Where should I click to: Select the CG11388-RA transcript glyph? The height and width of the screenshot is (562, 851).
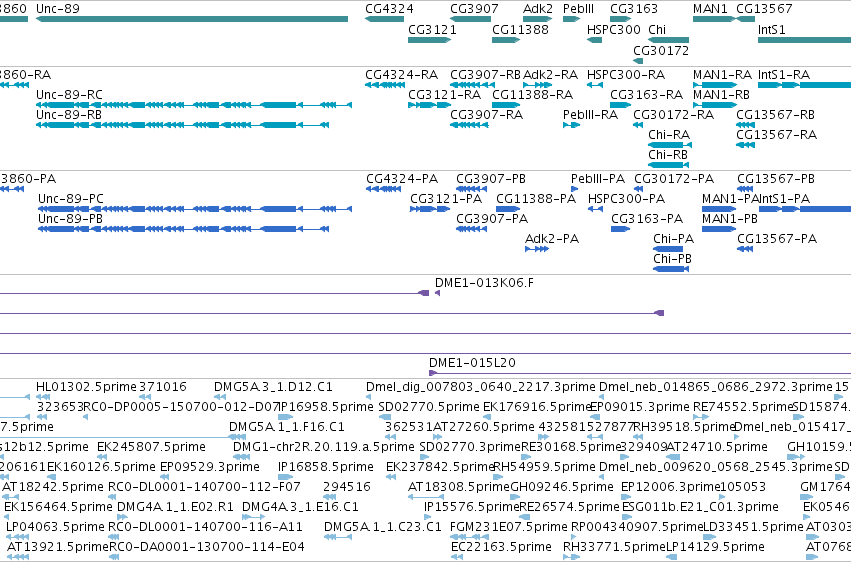tap(506, 105)
